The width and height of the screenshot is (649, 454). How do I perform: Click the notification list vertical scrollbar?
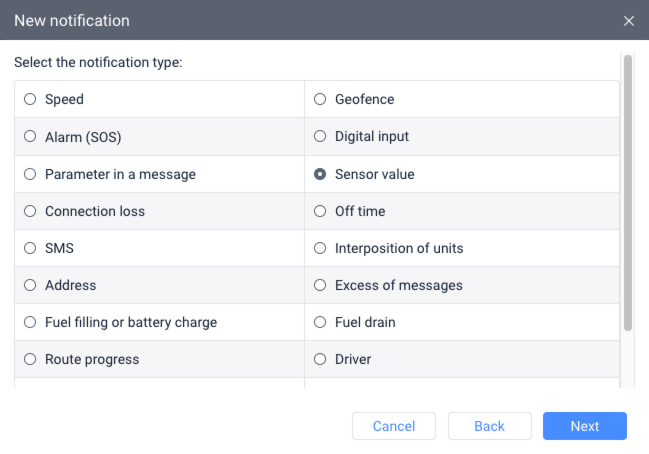coord(628,192)
